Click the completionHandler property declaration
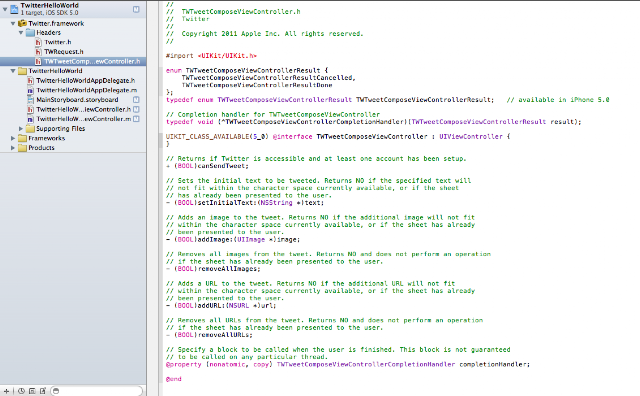The image size is (640, 396). coord(348,365)
